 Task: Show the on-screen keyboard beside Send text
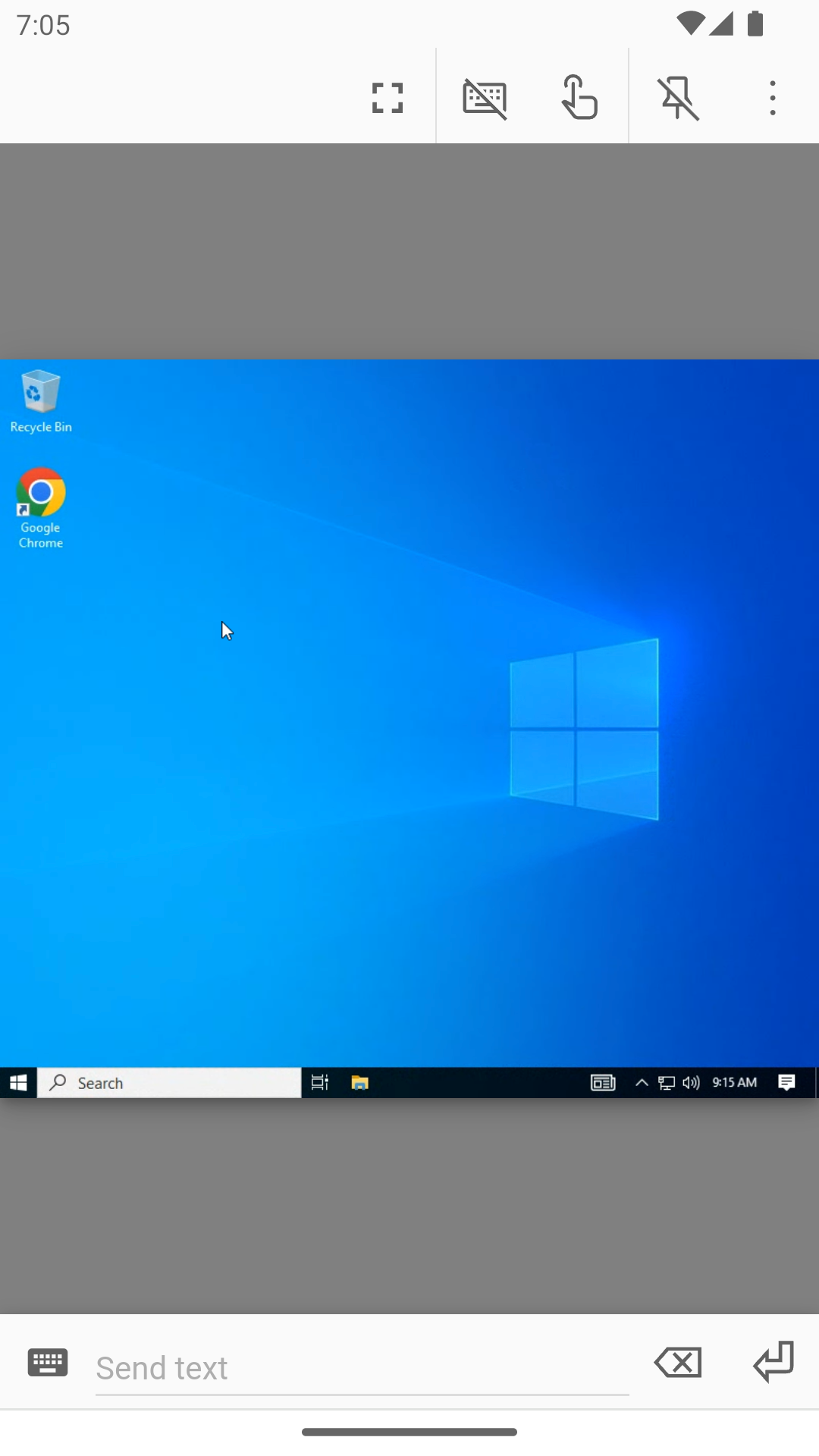tap(48, 1363)
